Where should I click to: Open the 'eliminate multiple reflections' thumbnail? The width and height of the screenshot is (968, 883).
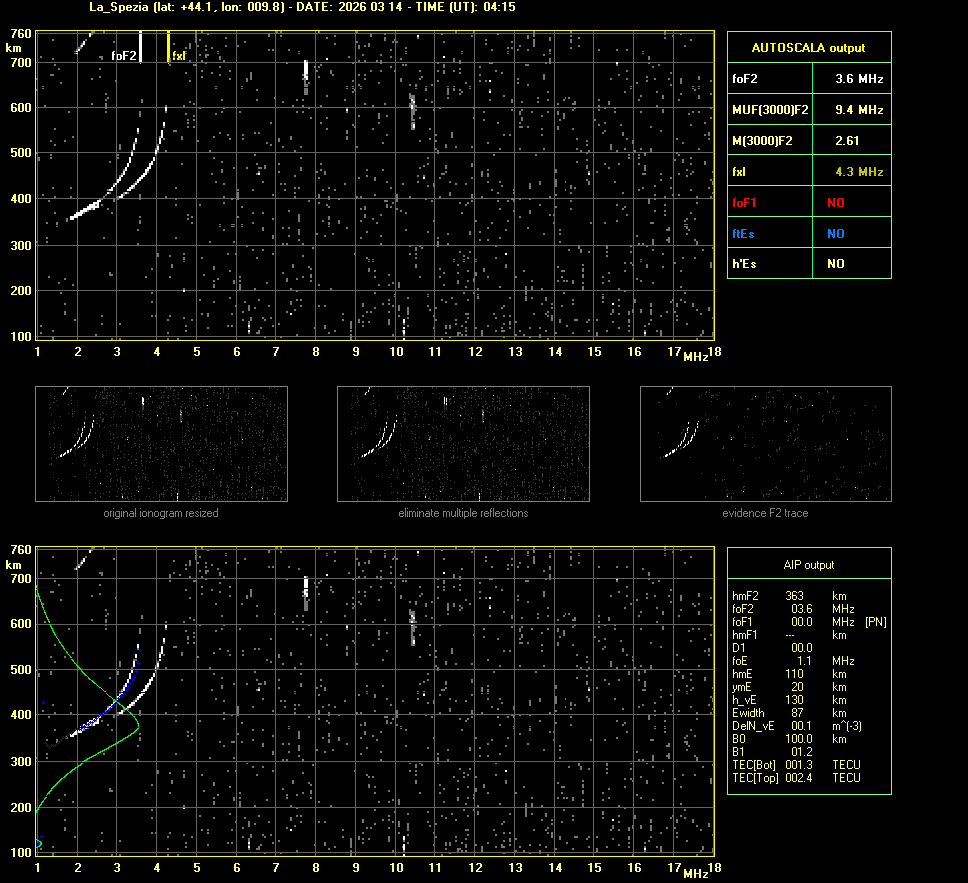coord(463,444)
